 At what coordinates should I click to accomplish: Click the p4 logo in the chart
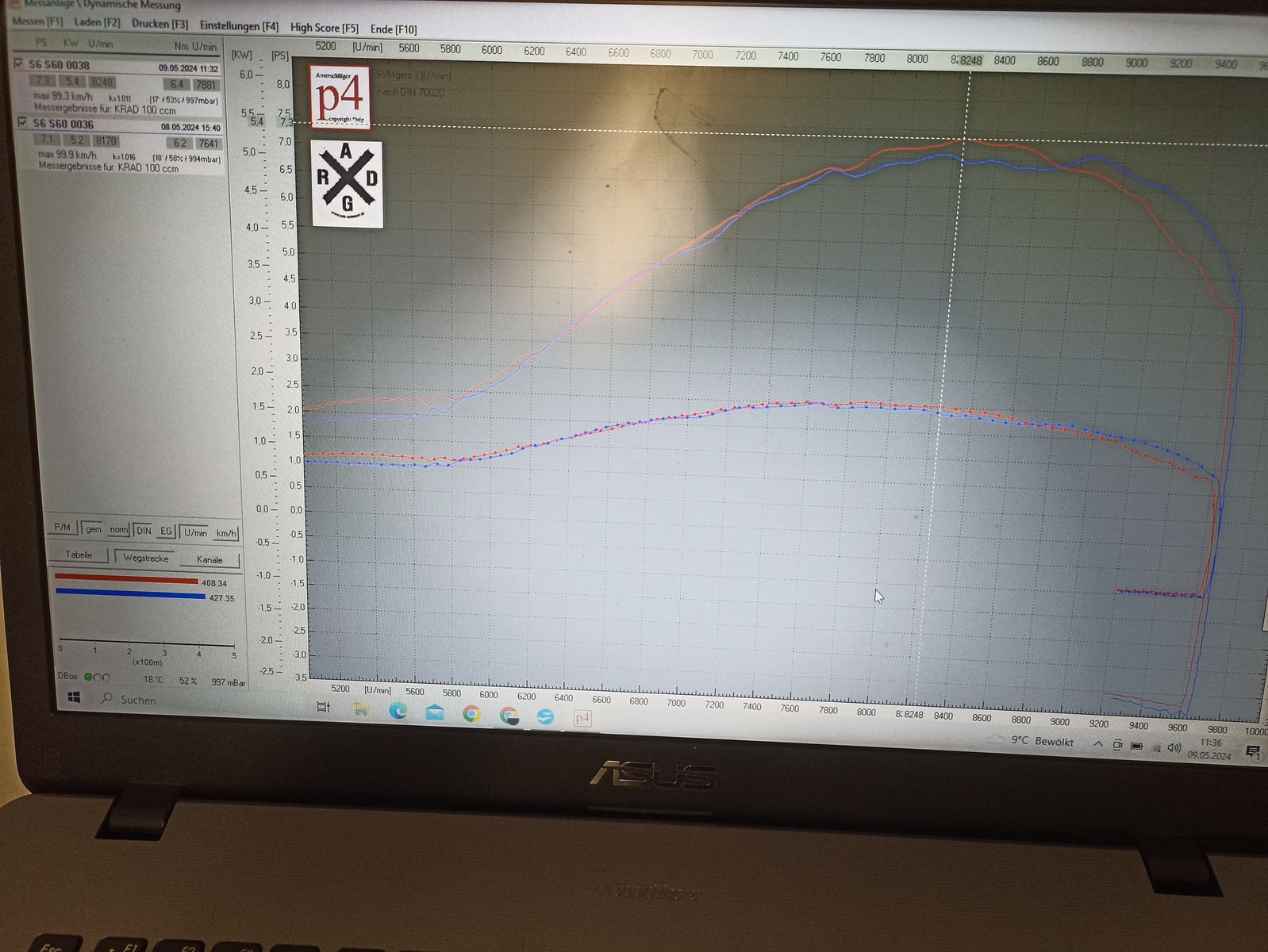(x=340, y=96)
